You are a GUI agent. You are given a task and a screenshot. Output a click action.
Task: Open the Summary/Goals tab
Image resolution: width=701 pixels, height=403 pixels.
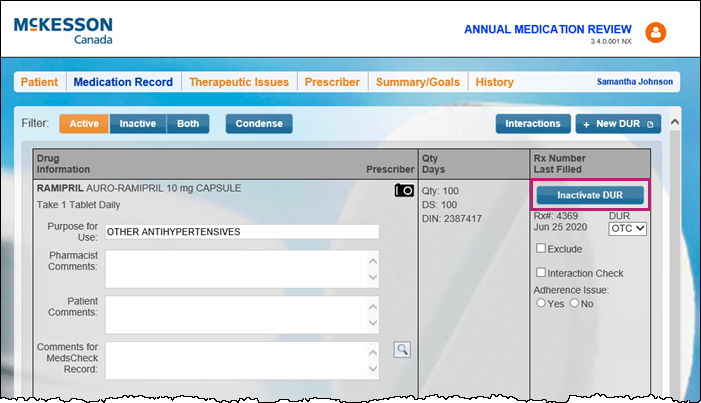(417, 82)
